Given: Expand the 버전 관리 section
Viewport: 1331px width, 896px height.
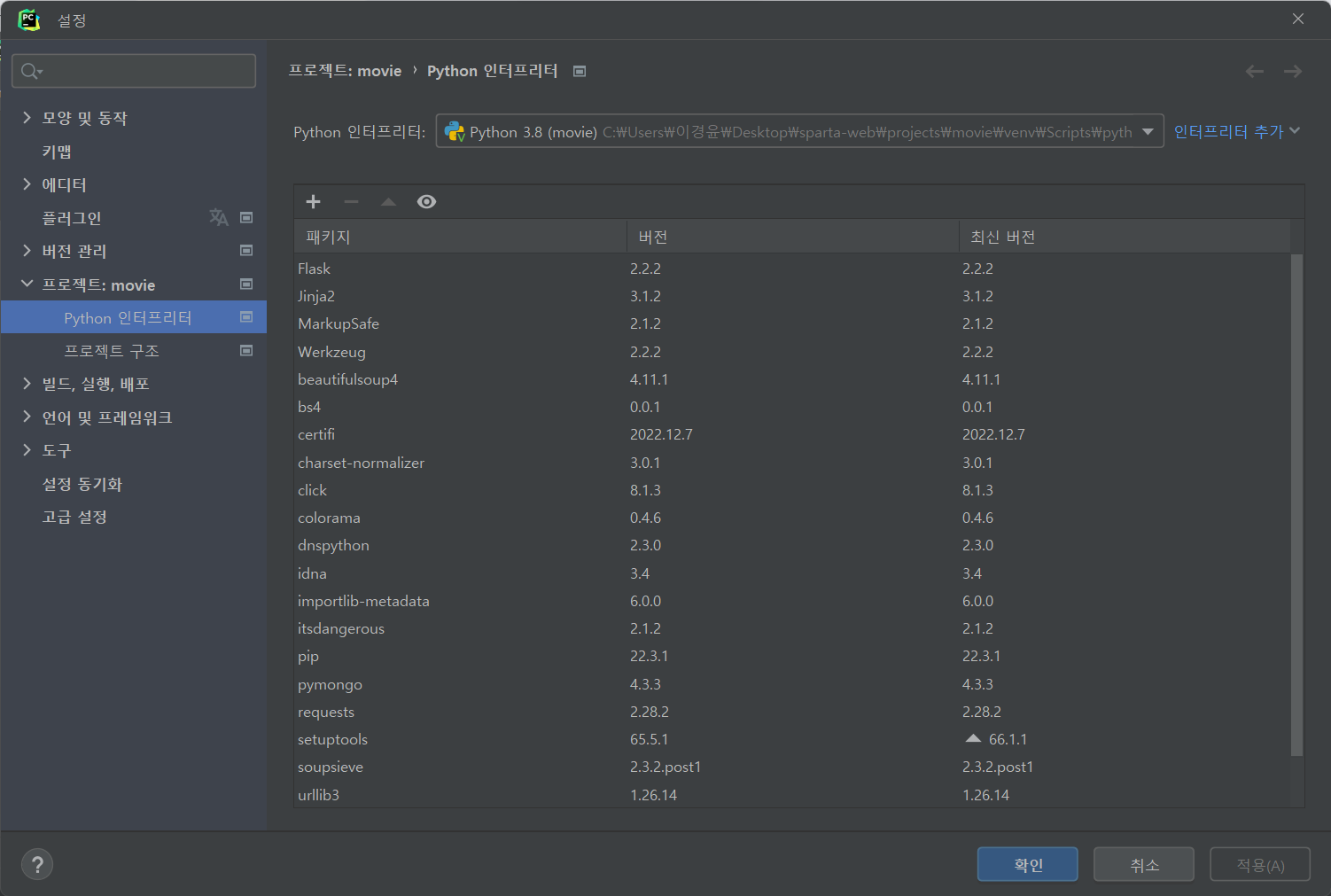Looking at the screenshot, I should click(27, 250).
